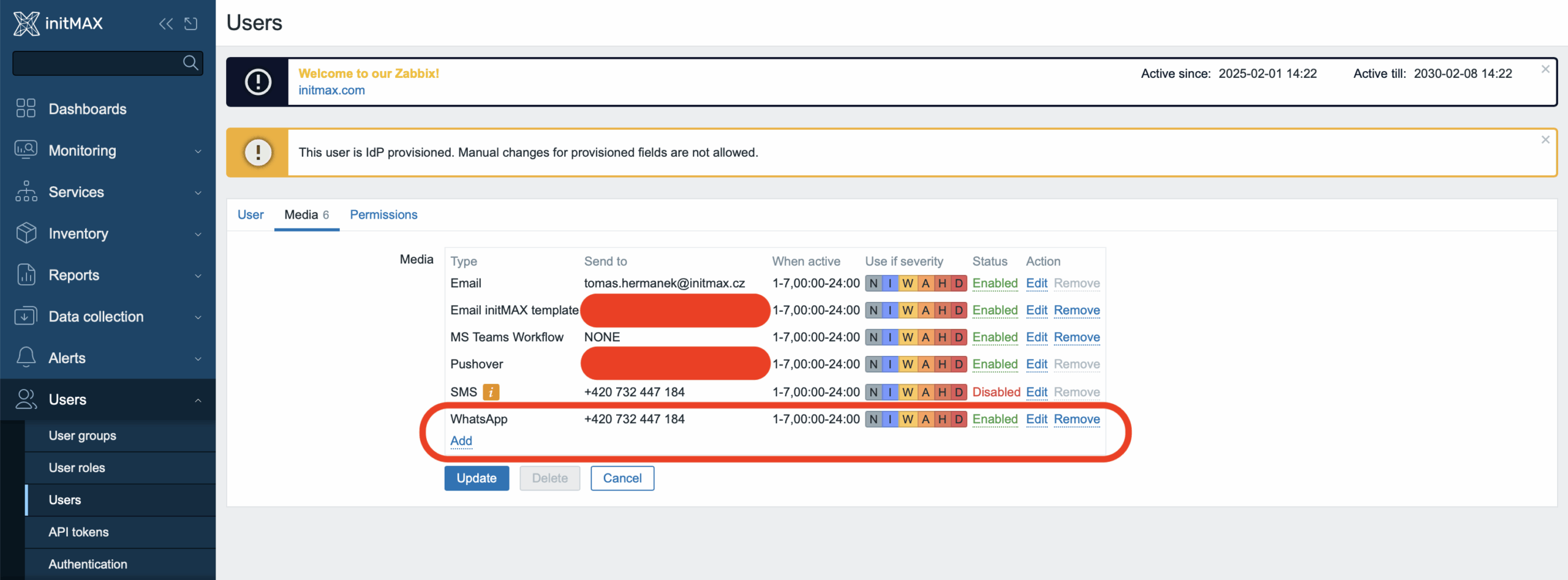Click Add media link
The height and width of the screenshot is (580, 1568).
tap(461, 441)
